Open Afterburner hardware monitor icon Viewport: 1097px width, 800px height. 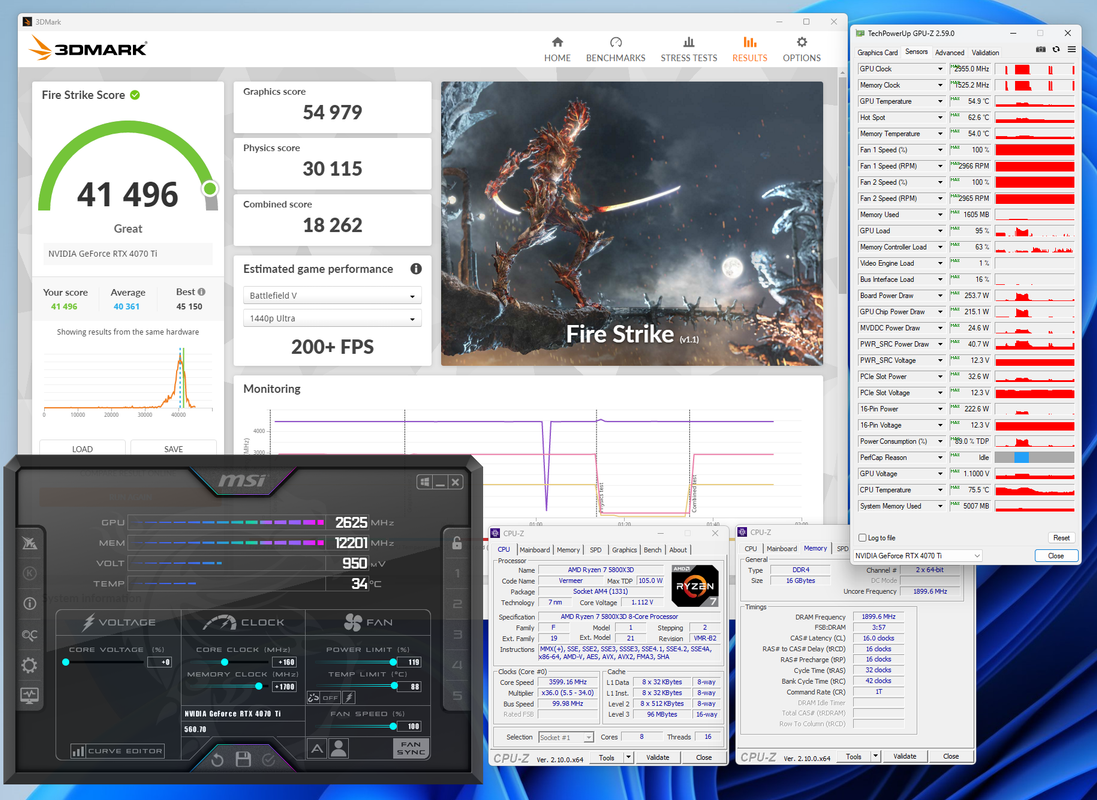(x=29, y=696)
